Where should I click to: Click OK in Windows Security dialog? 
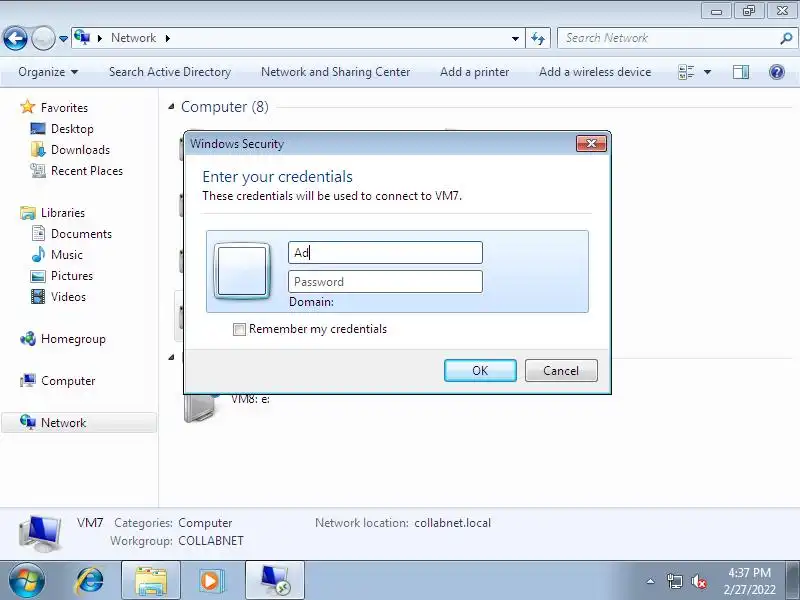tap(480, 370)
